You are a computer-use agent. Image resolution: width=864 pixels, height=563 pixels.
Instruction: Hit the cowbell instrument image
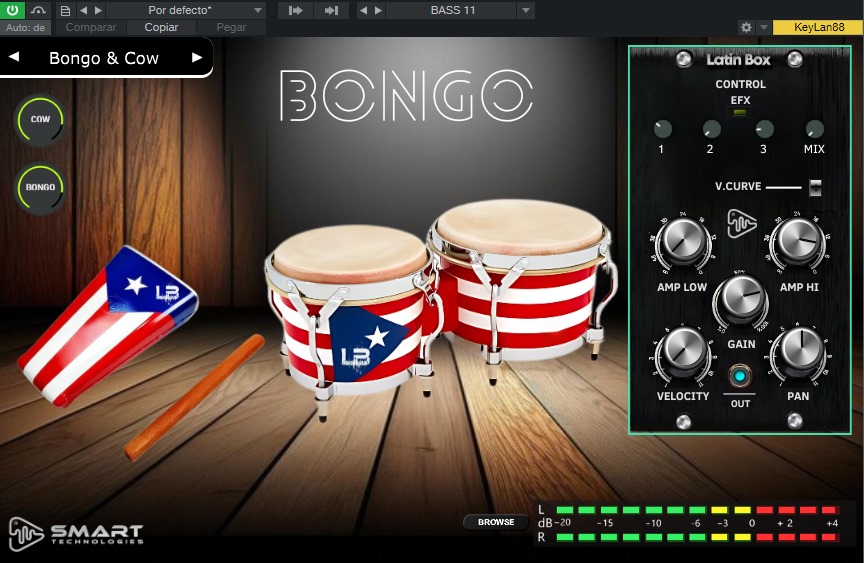pos(107,325)
